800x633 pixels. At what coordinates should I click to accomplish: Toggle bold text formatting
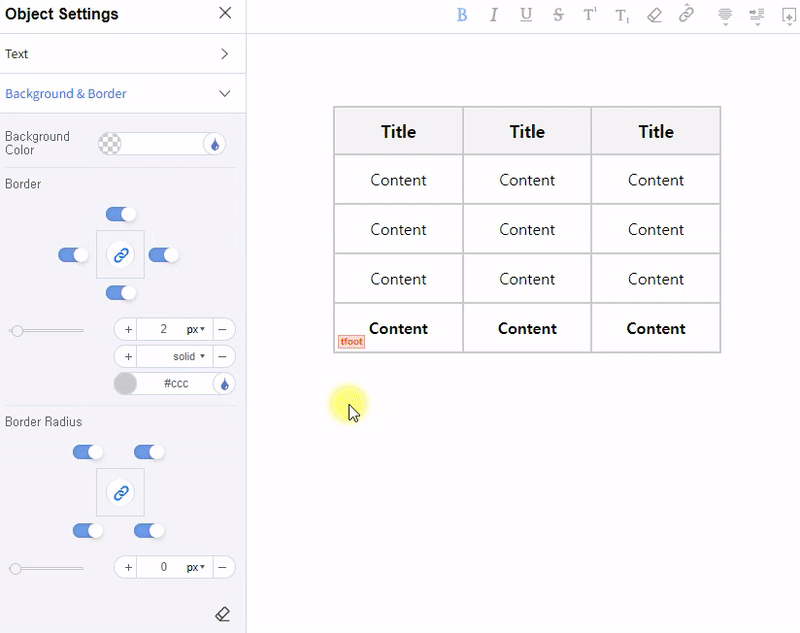coord(462,15)
